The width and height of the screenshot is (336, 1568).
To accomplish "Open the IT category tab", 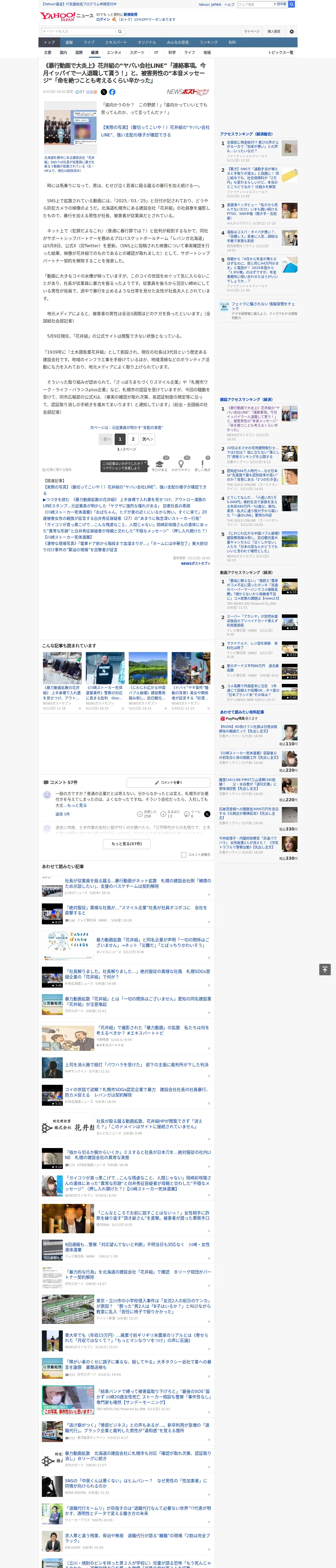I will [x=156, y=52].
